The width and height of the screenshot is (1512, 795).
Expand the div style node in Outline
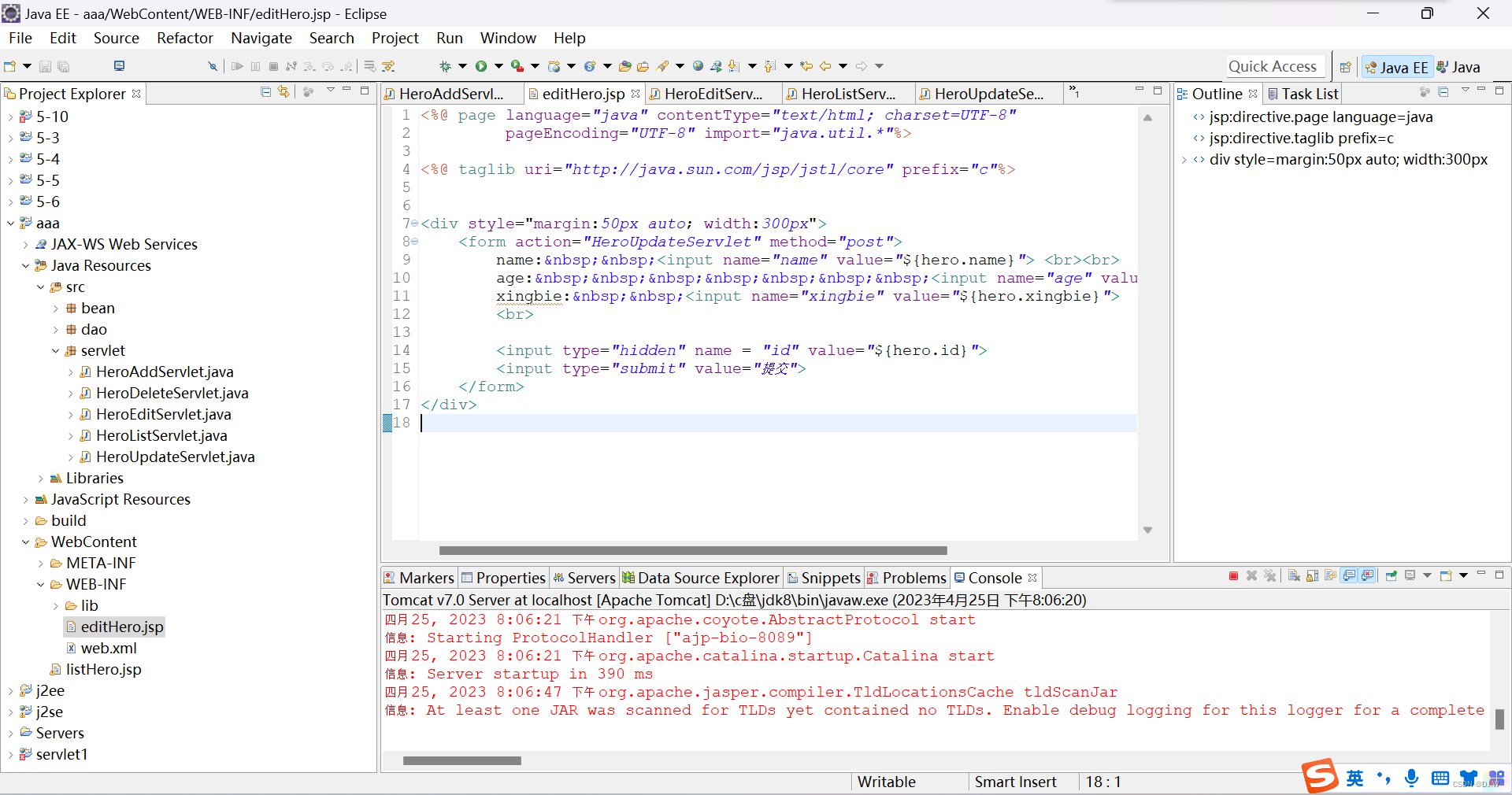point(1184,160)
